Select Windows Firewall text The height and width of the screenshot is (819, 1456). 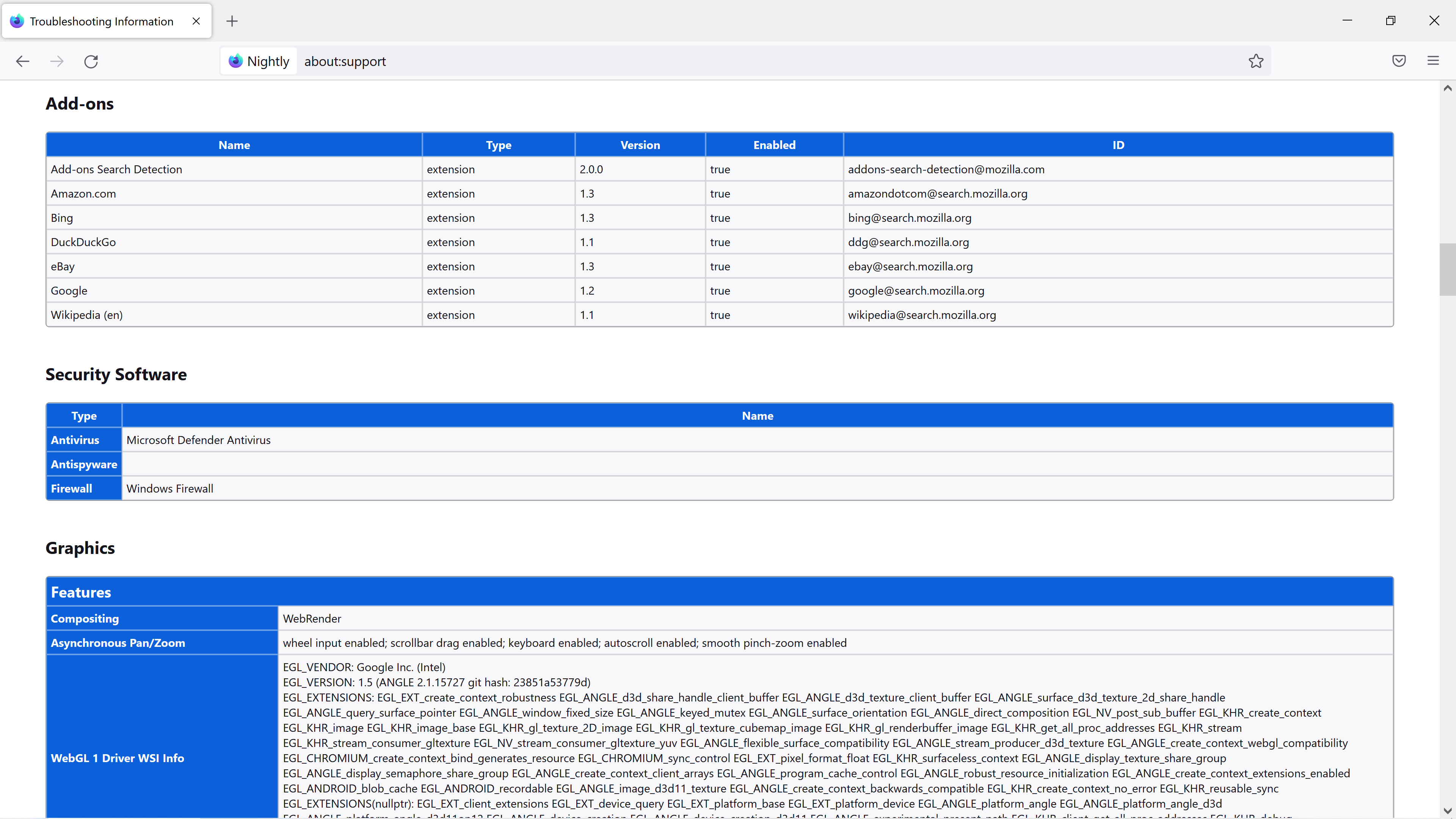[x=170, y=488]
